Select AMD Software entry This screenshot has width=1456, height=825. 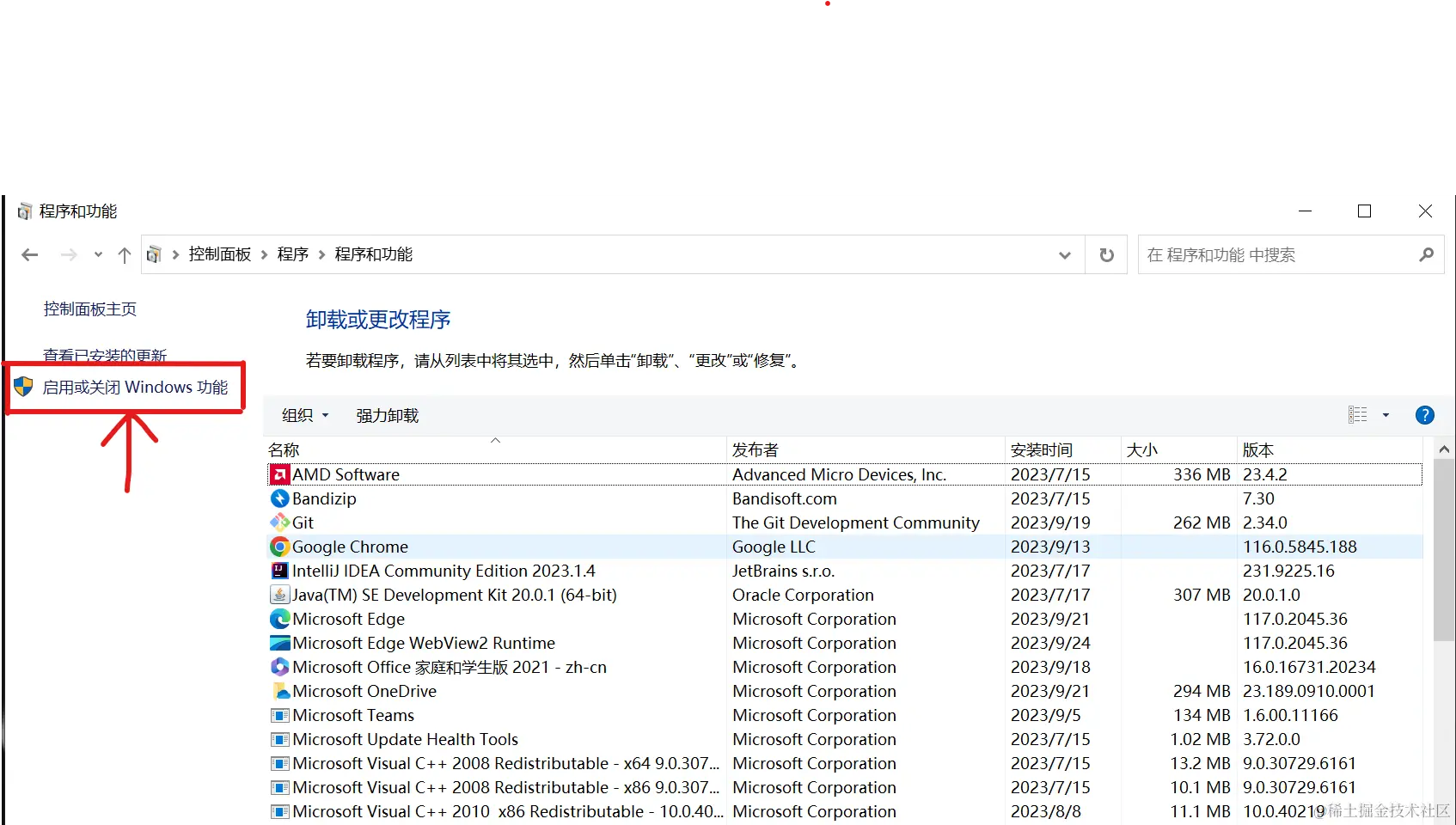[345, 474]
